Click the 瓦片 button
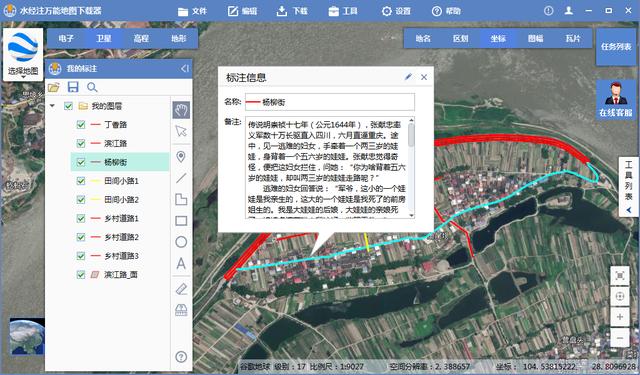This screenshot has height=375, width=640. tap(573, 38)
